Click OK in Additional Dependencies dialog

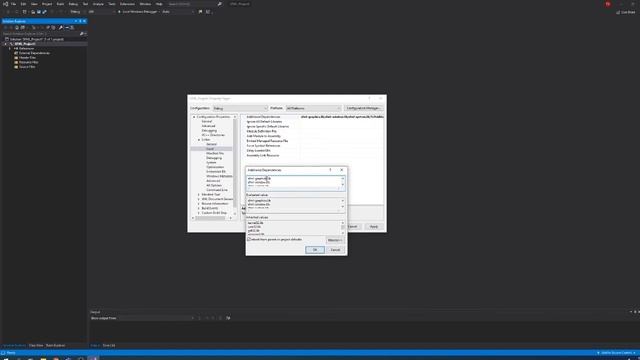(x=315, y=250)
